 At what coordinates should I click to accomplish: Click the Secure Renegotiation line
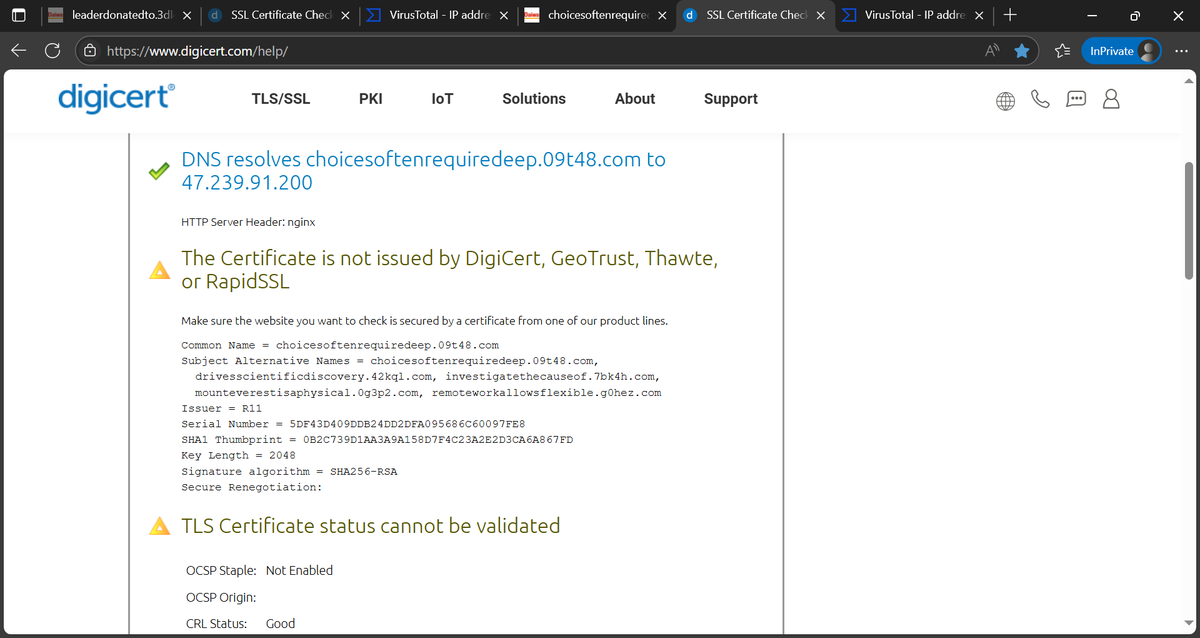click(x=251, y=488)
